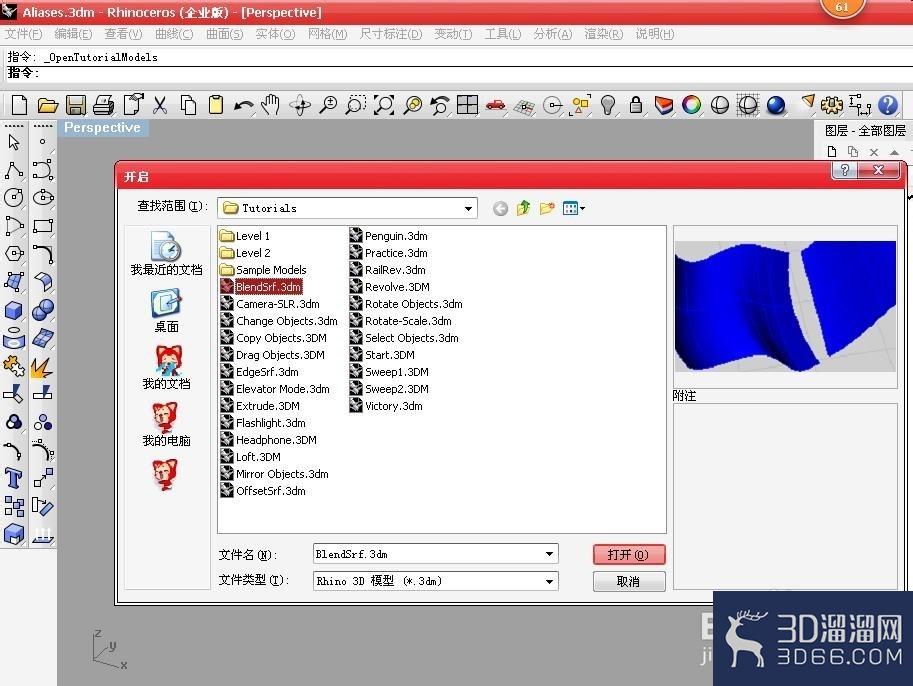Click the go up one folder icon
Image resolution: width=913 pixels, height=686 pixels.
523,208
